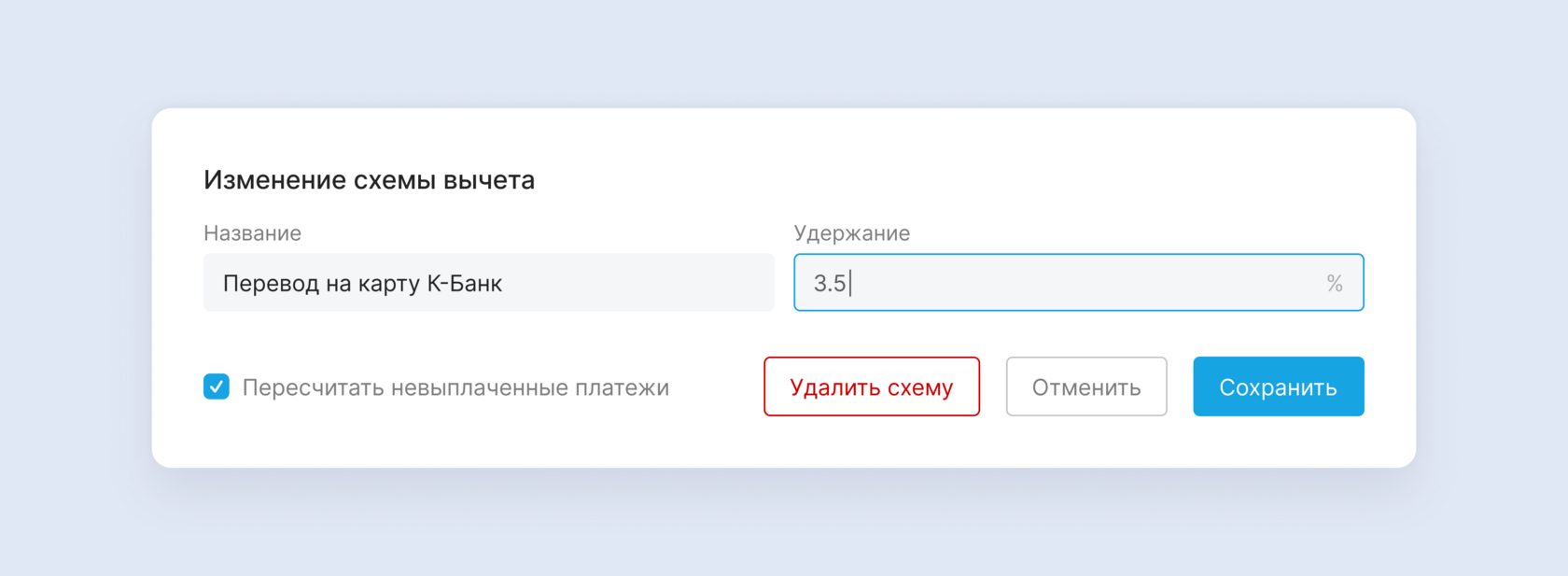
Task: Click the "Пересчитать невыплаченные платежи" label
Action: pyautogui.click(x=455, y=387)
